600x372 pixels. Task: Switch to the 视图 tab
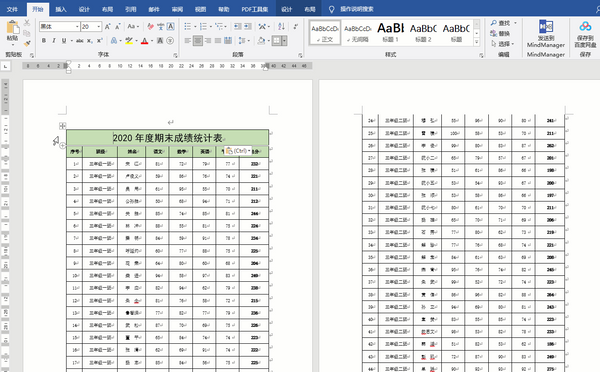click(201, 9)
